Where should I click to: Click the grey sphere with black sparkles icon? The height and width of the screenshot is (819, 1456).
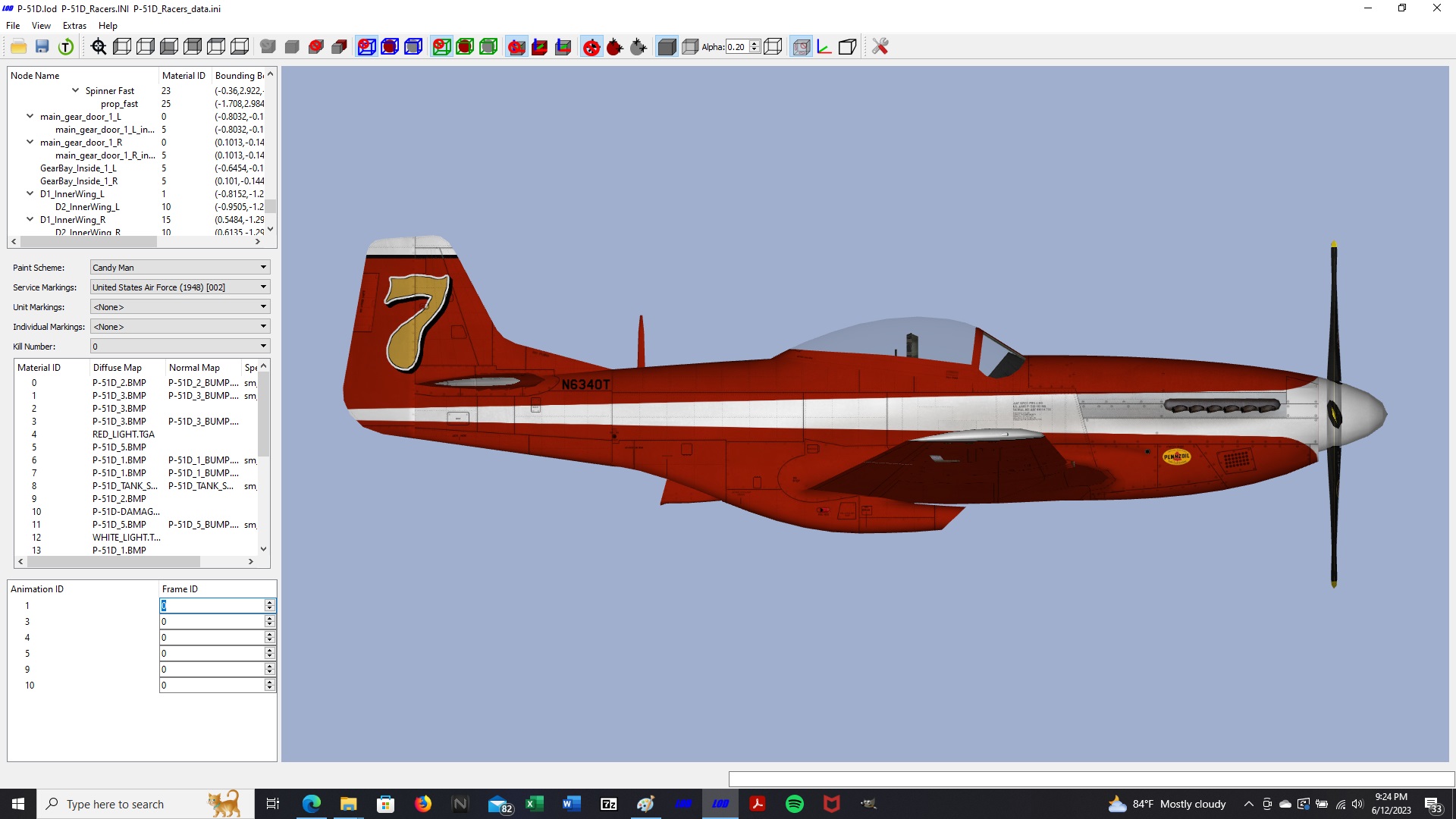(x=639, y=47)
